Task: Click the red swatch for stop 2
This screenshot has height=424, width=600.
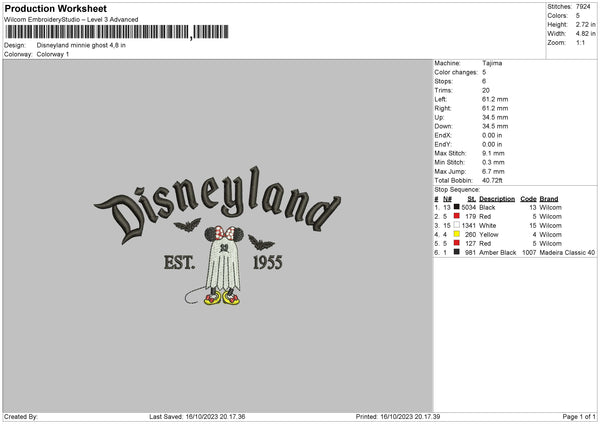Action: tap(457, 216)
